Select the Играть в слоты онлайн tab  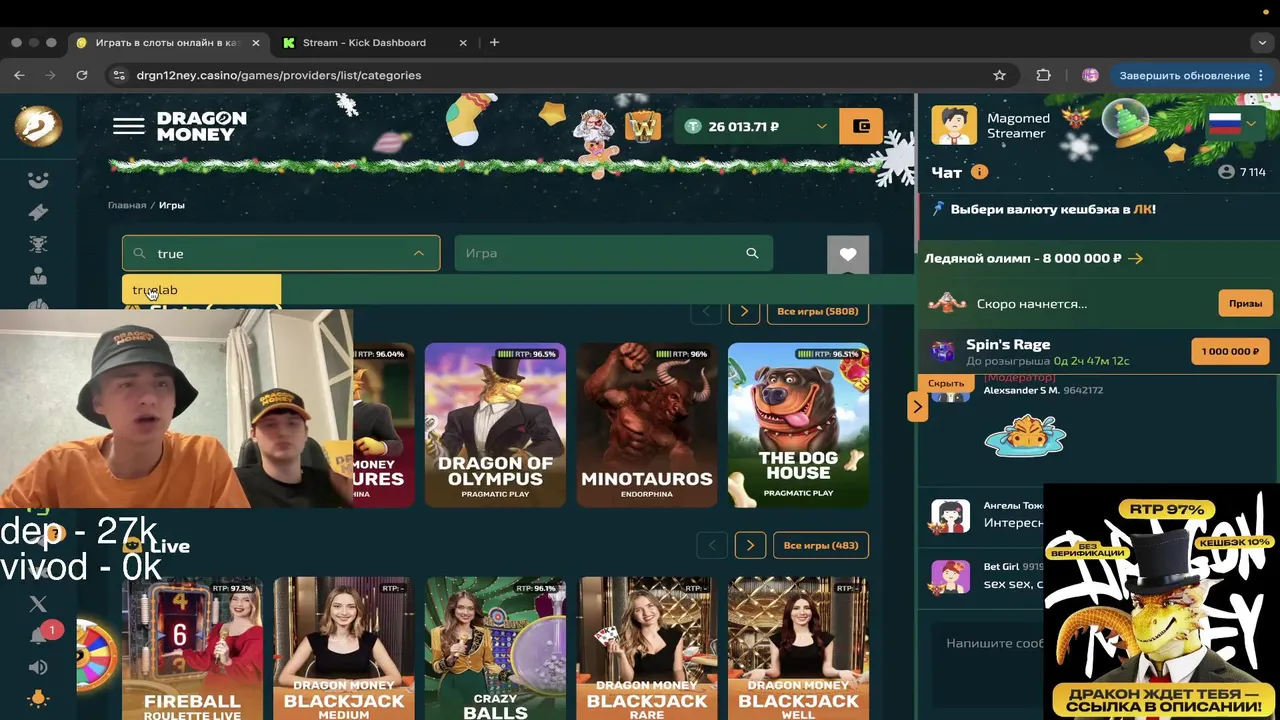[x=166, y=43]
